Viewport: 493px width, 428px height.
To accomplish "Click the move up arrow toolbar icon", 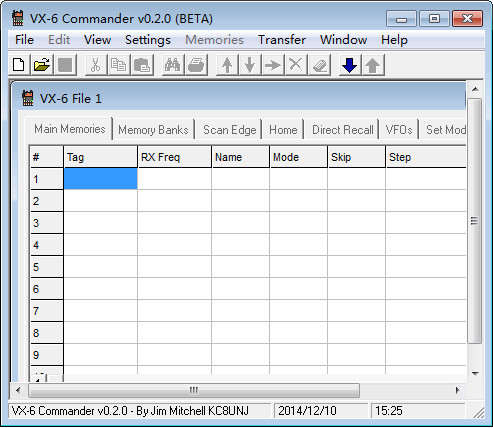I will (227, 65).
